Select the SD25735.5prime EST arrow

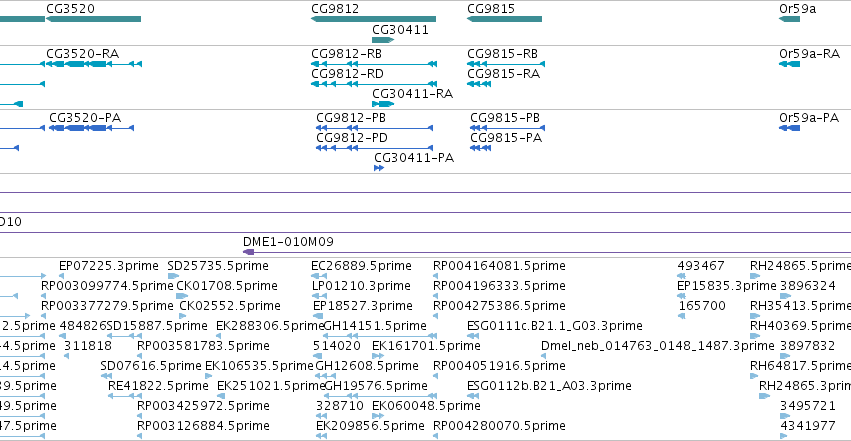click(x=173, y=276)
